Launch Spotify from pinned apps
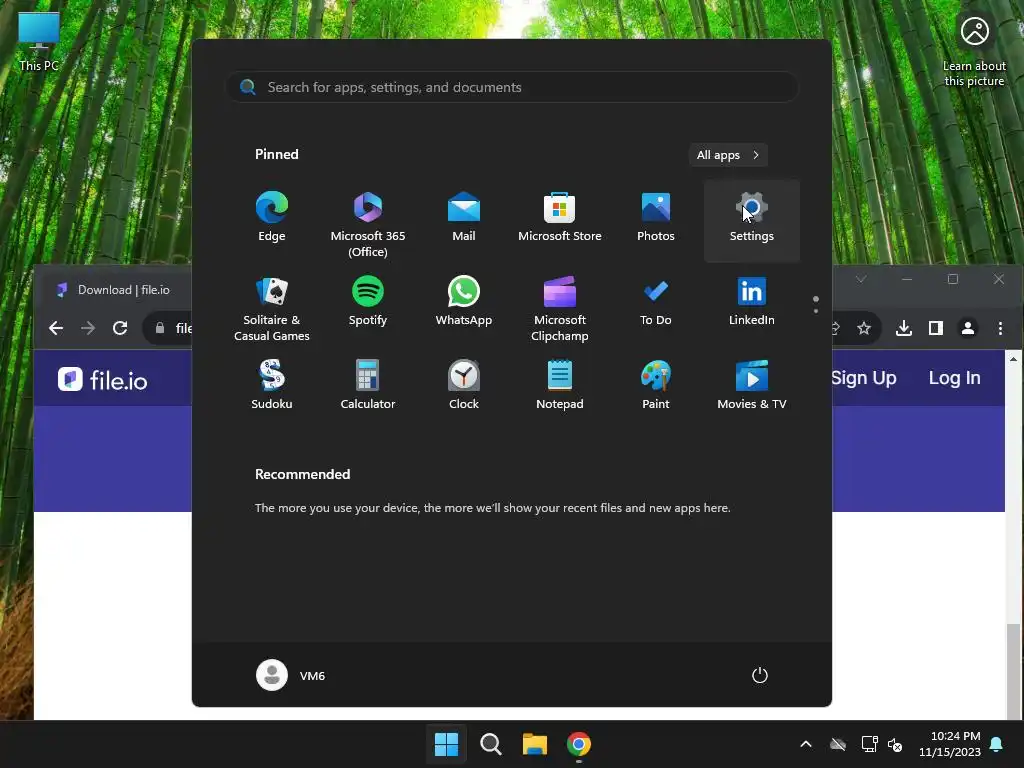 tap(368, 304)
